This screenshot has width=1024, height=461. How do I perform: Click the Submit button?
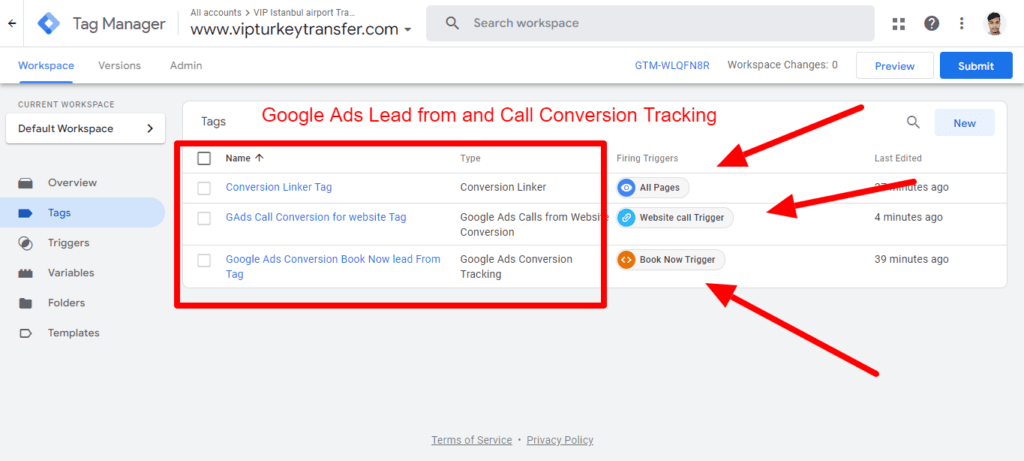point(976,65)
